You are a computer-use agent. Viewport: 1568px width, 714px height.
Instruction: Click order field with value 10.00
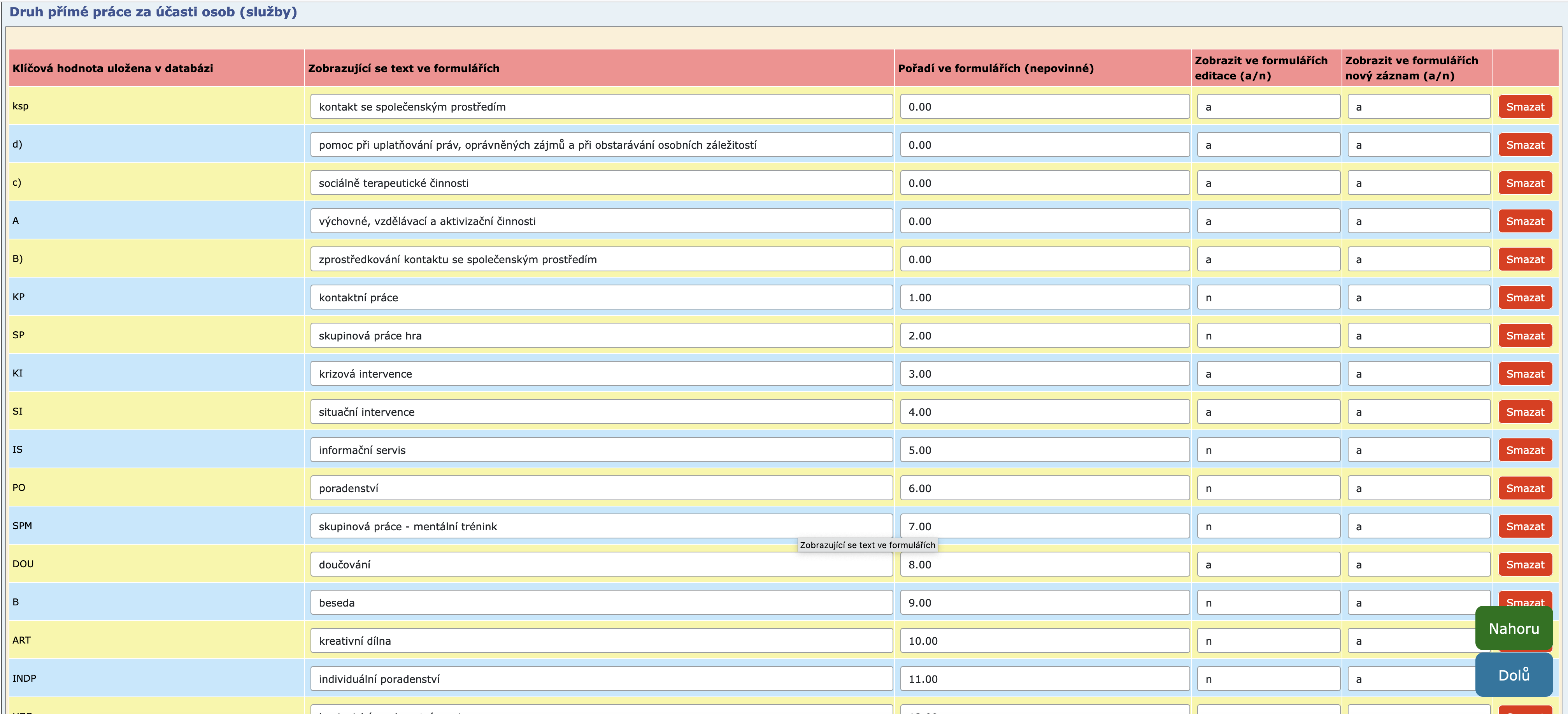point(1044,641)
